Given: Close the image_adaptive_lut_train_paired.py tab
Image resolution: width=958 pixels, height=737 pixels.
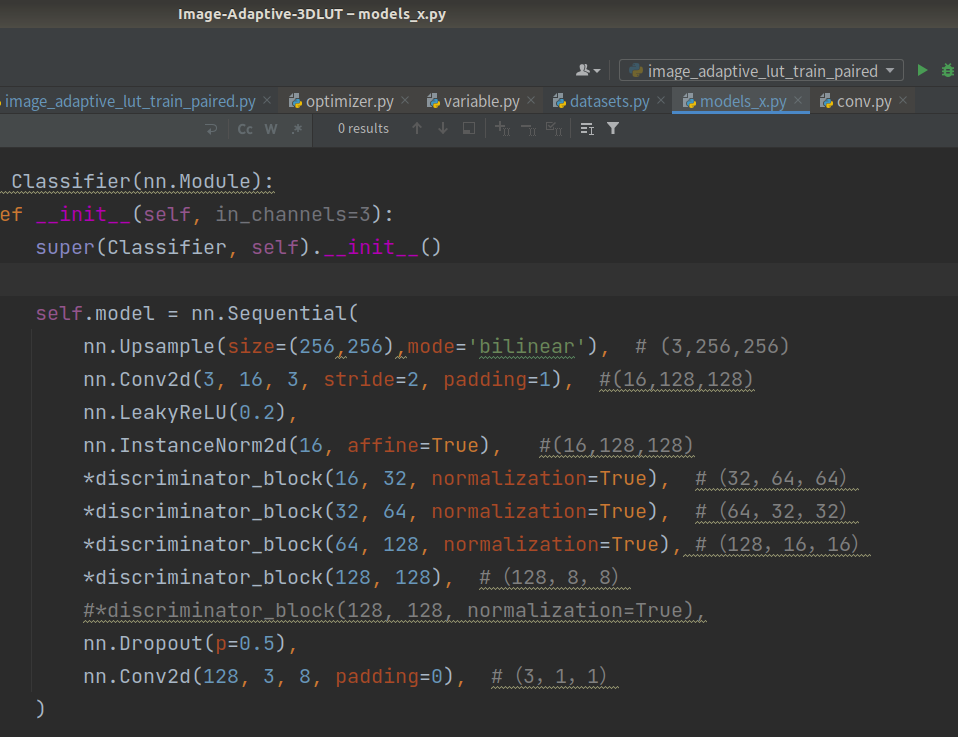Looking at the screenshot, I should point(267,100).
